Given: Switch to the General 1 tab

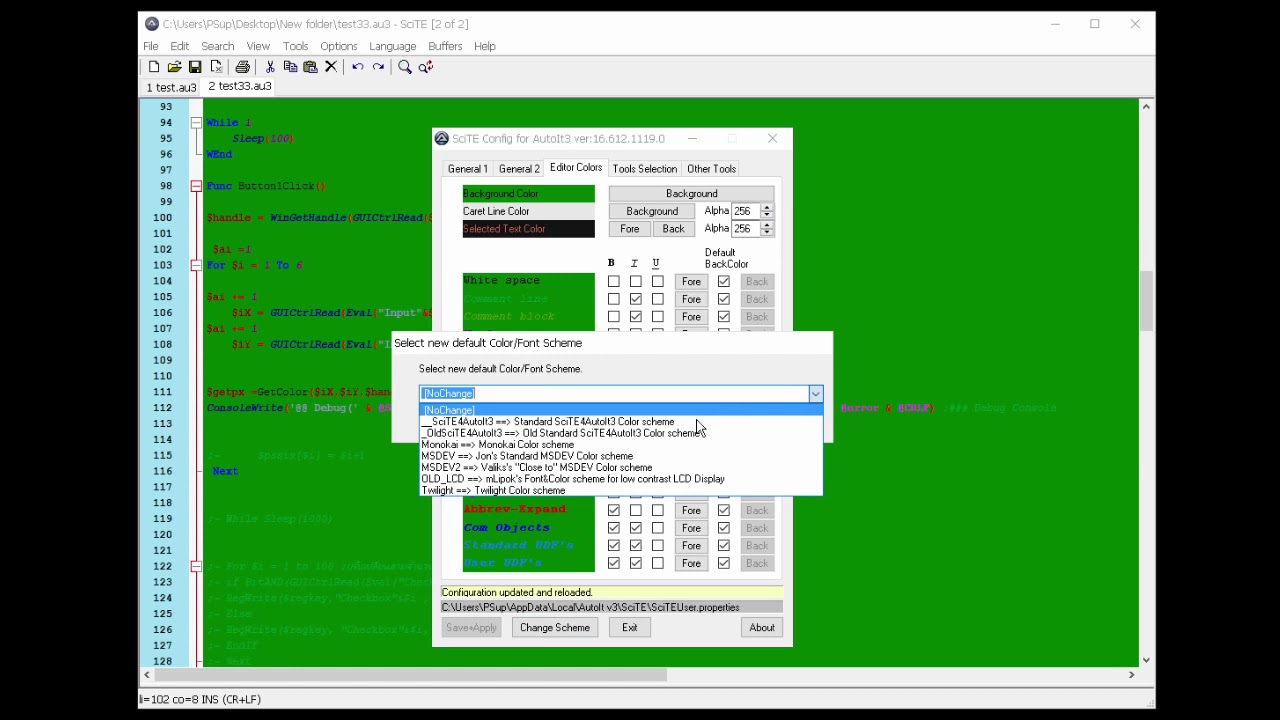Looking at the screenshot, I should coord(468,169).
